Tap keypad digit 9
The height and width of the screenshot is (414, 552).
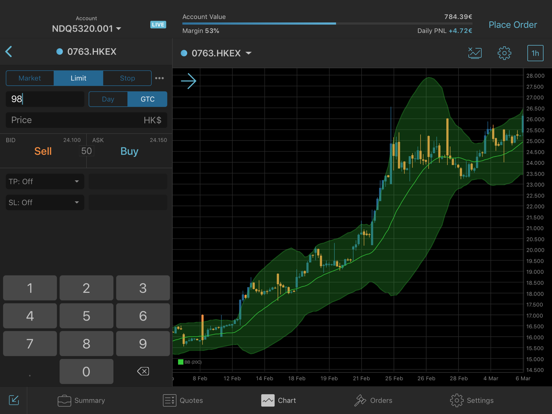click(143, 344)
